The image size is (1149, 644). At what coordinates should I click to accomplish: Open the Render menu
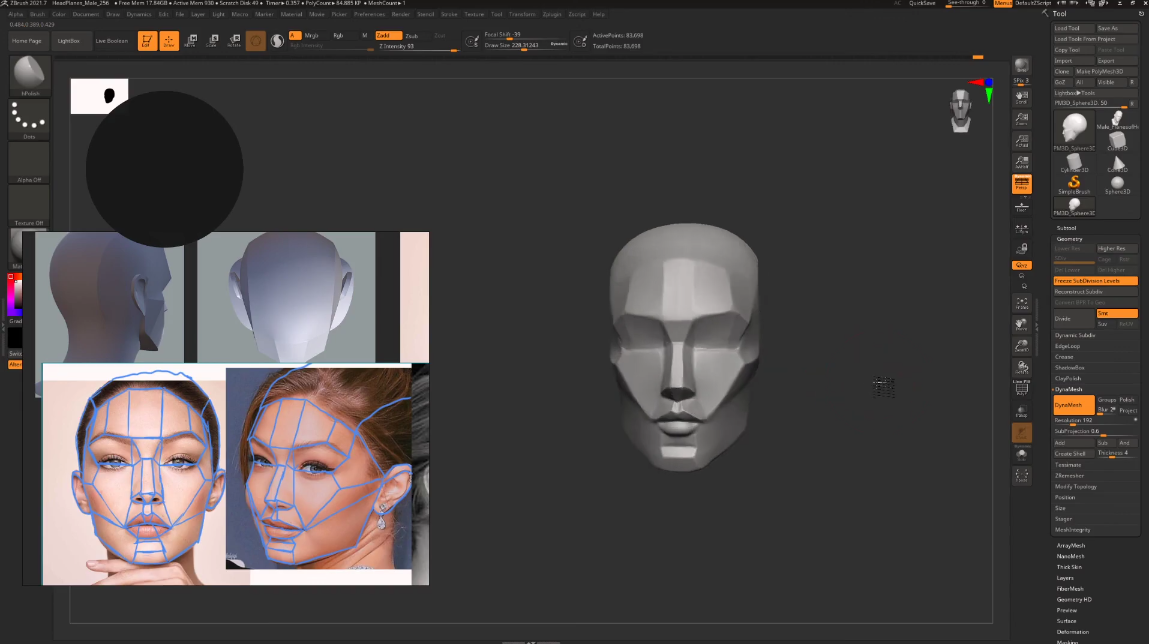(x=401, y=14)
